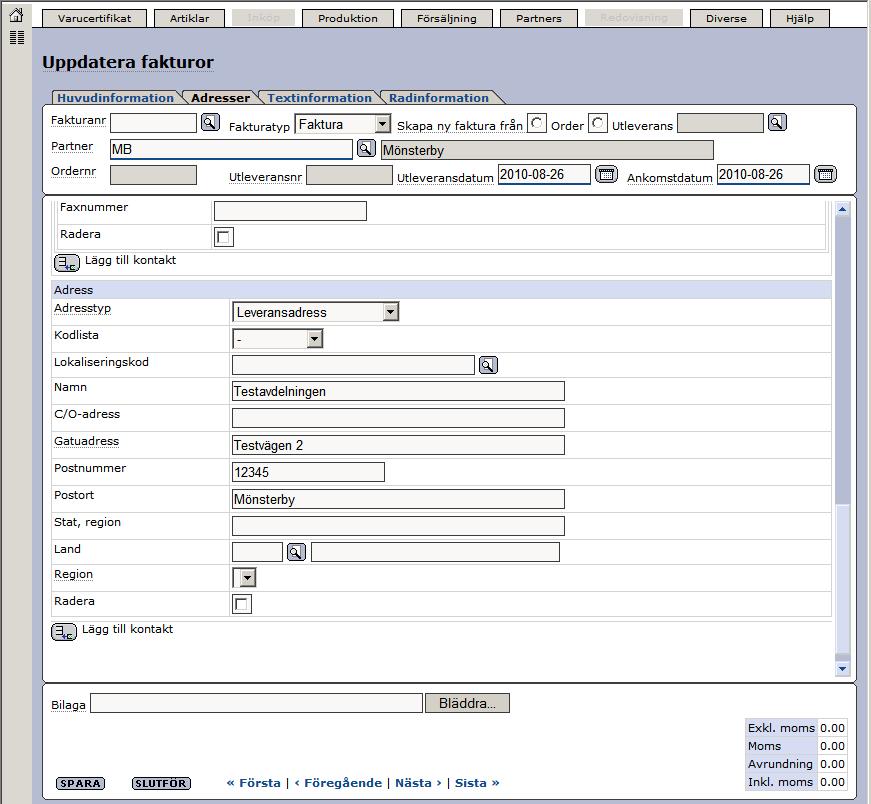Switch to Textinformation tab
The height and width of the screenshot is (804, 871).
[x=319, y=98]
